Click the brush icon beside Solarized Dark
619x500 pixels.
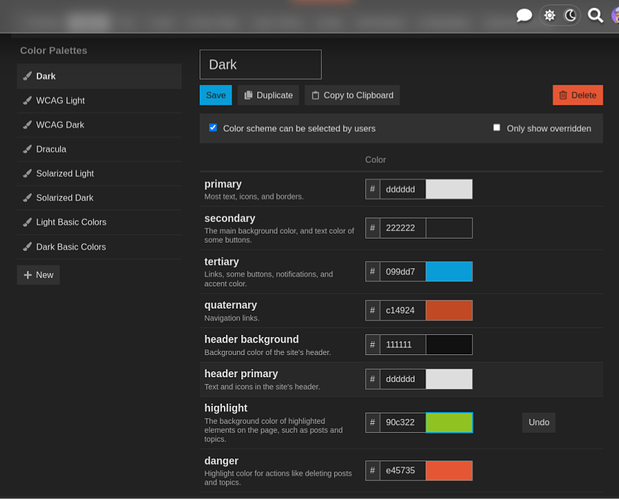pyautogui.click(x=27, y=198)
